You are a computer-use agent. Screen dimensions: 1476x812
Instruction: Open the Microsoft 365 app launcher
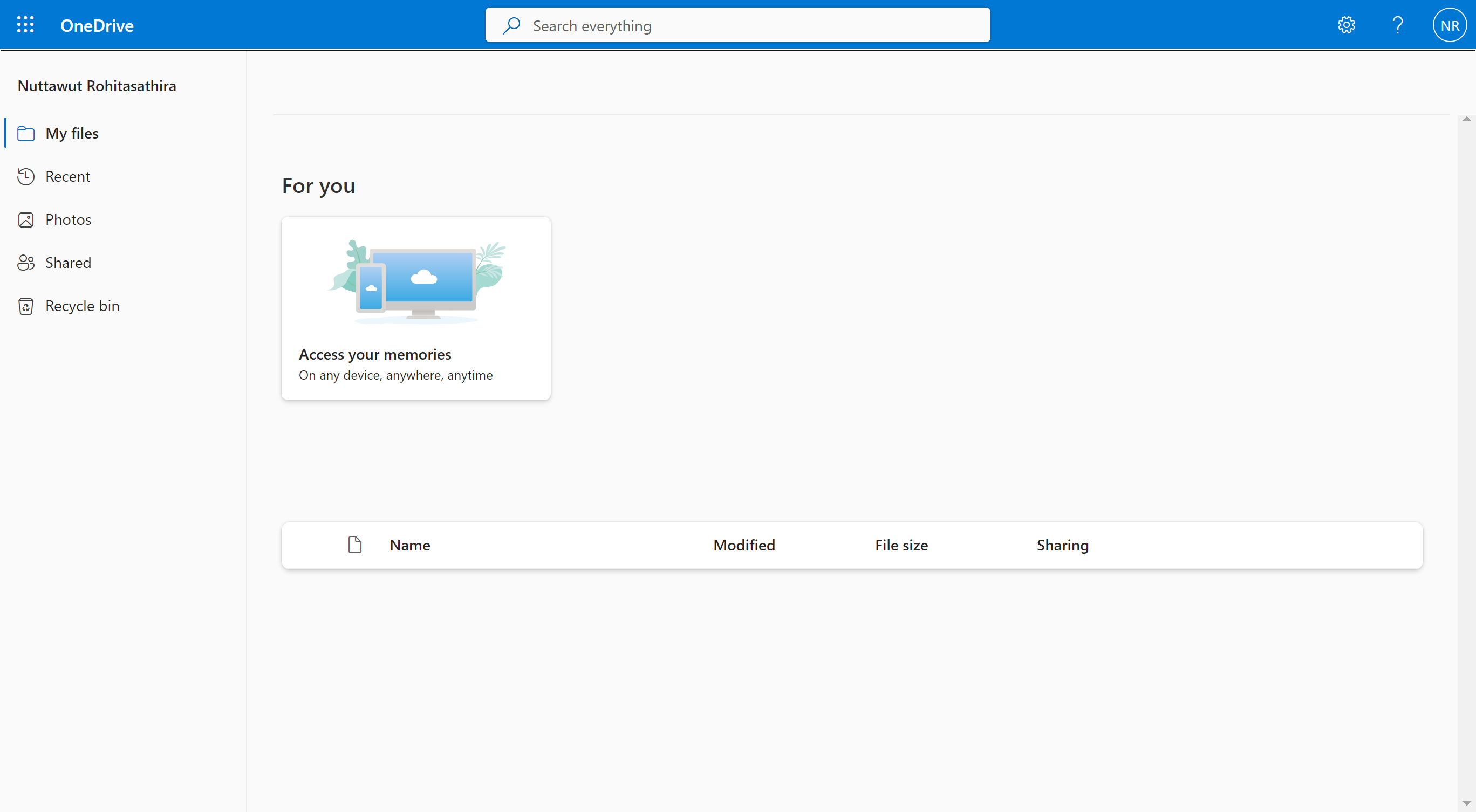tap(25, 25)
